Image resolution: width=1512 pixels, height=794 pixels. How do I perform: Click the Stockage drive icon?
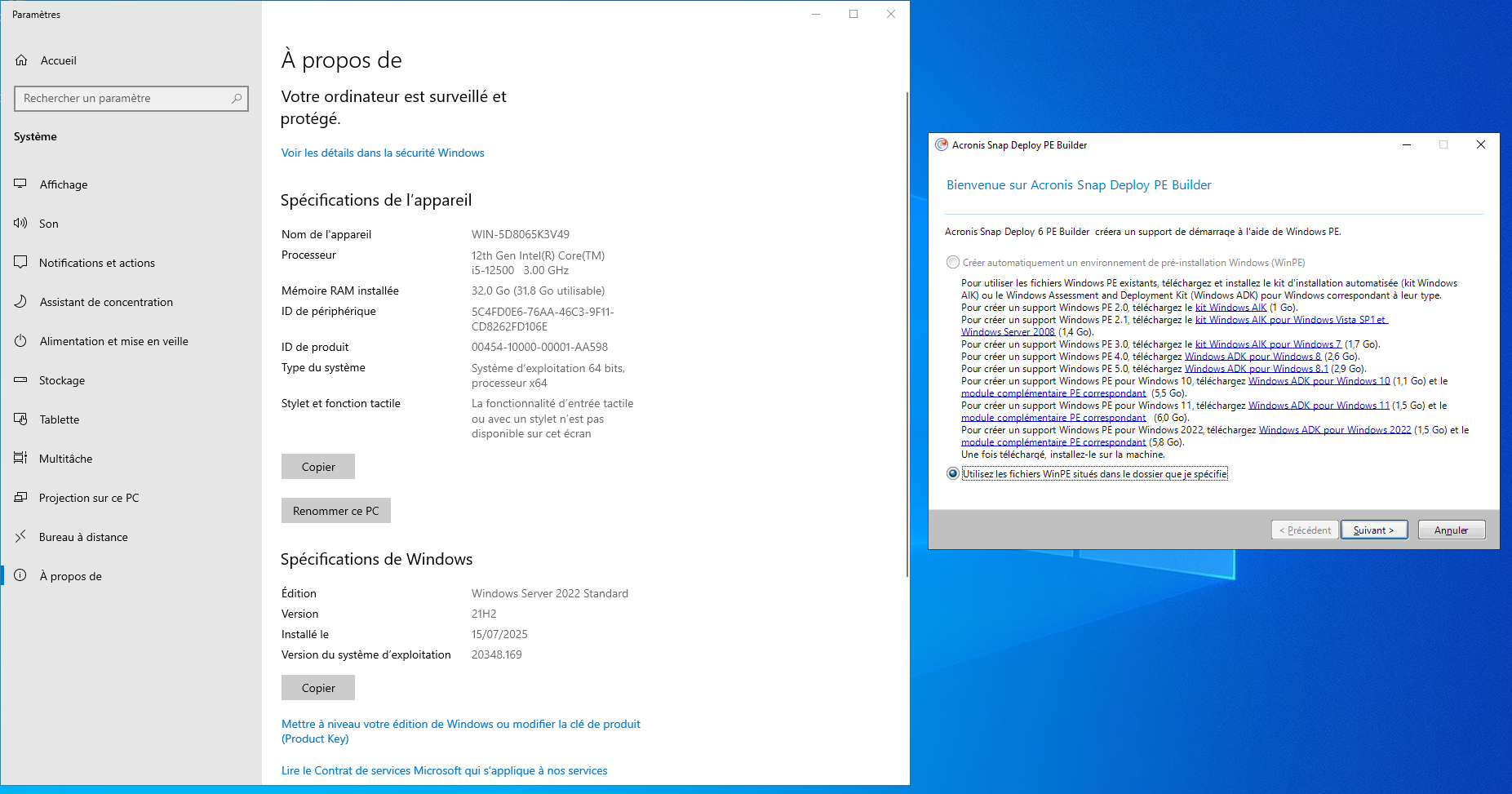coord(20,380)
